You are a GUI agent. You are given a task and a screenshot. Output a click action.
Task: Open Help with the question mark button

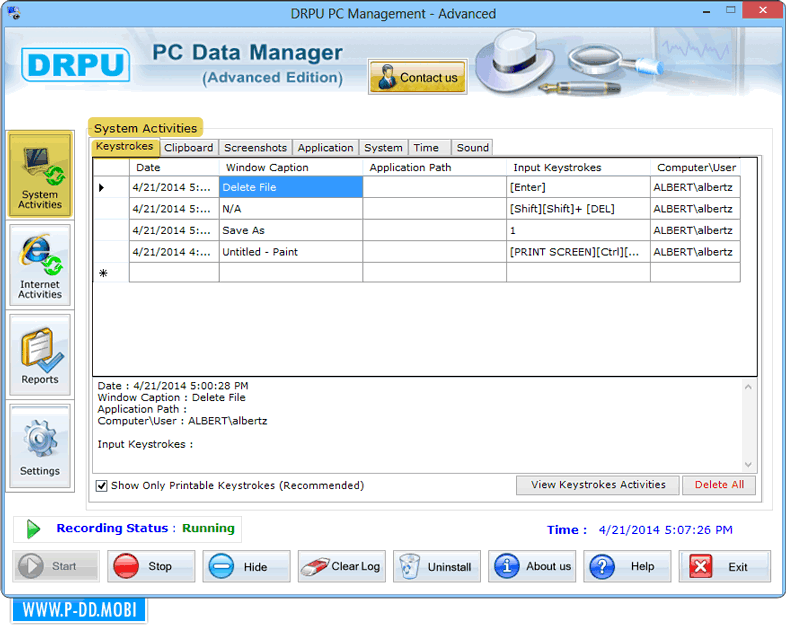[627, 566]
